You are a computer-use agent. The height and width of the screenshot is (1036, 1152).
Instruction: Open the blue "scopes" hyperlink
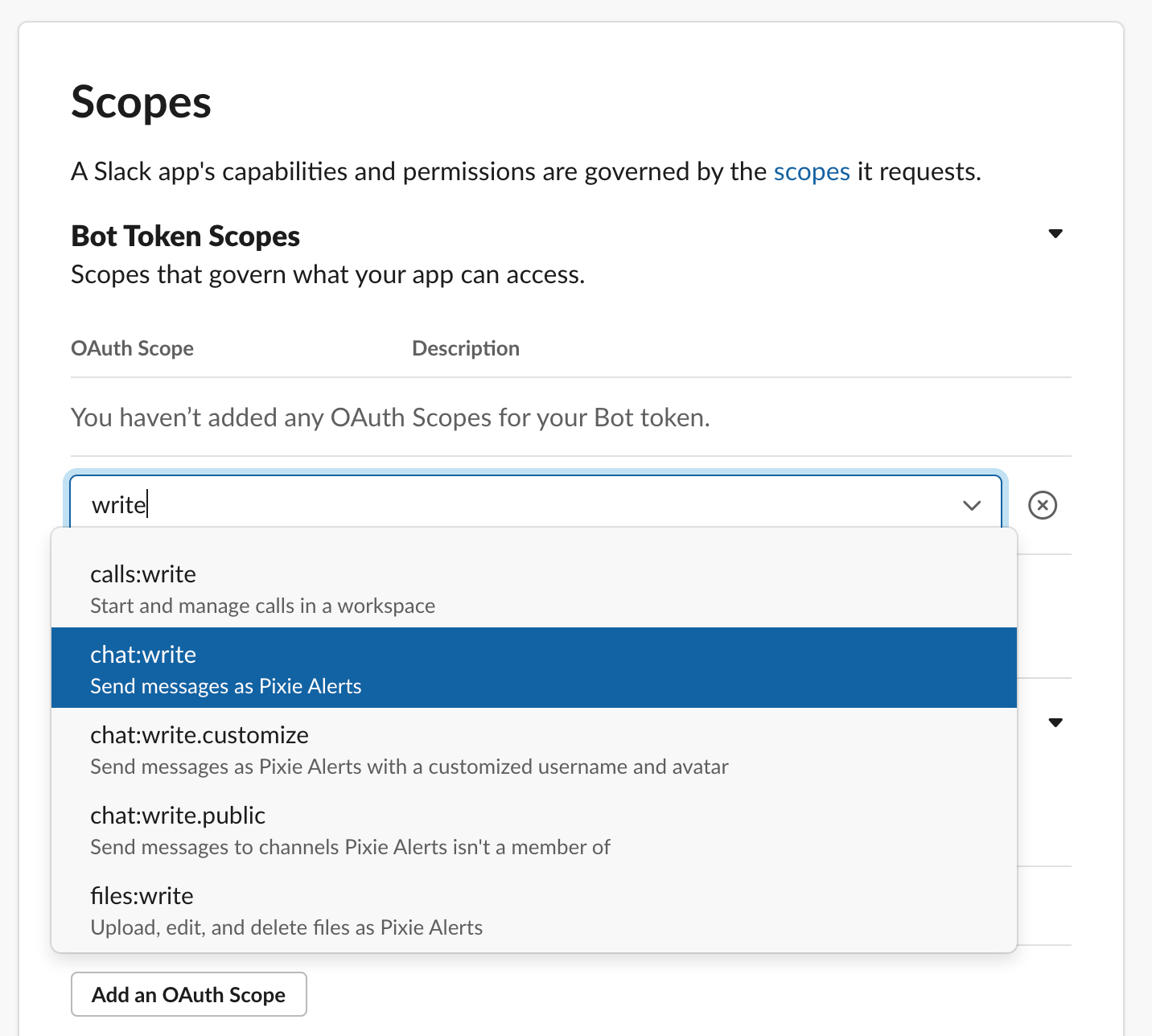811,171
